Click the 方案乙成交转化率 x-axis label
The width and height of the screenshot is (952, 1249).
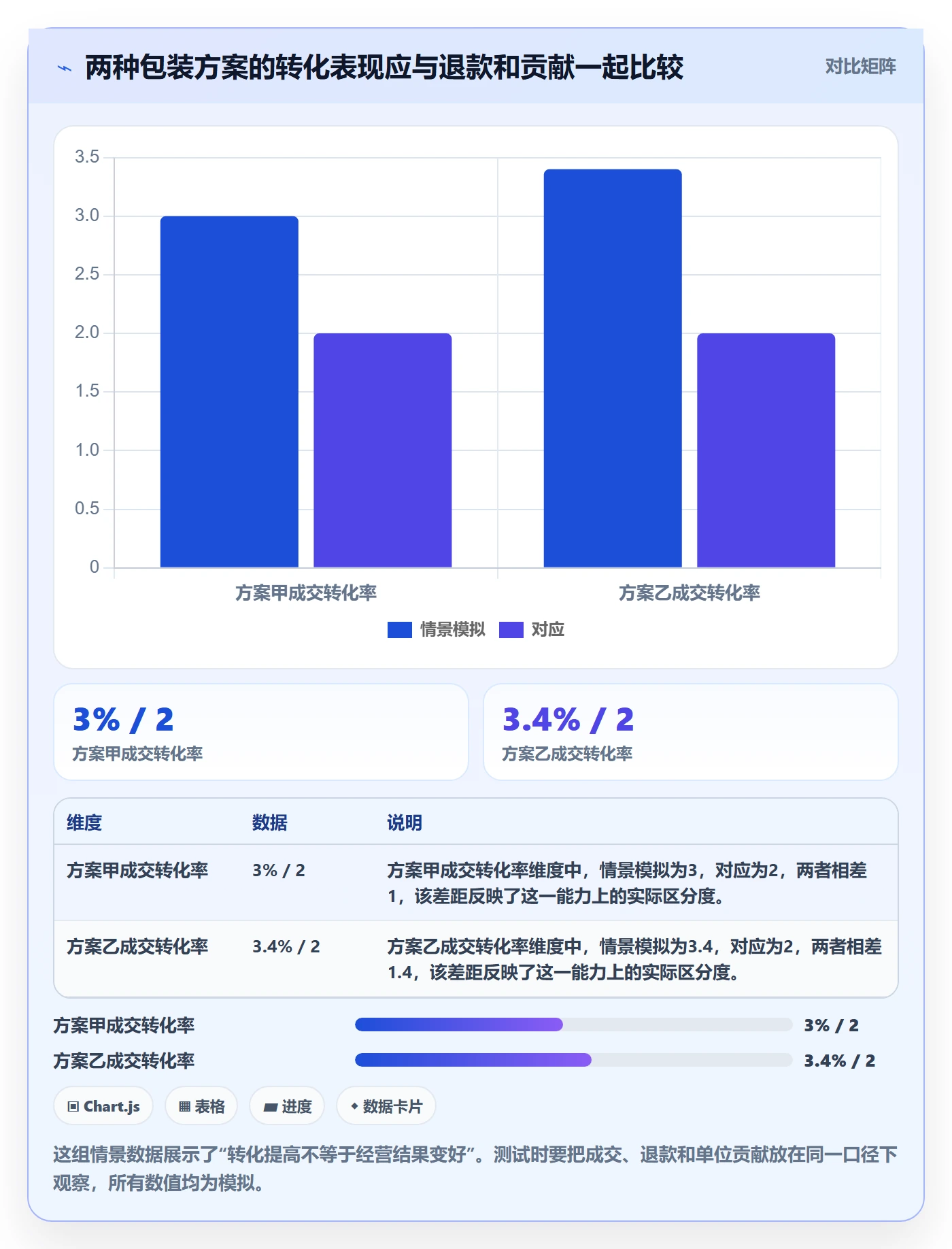[690, 593]
